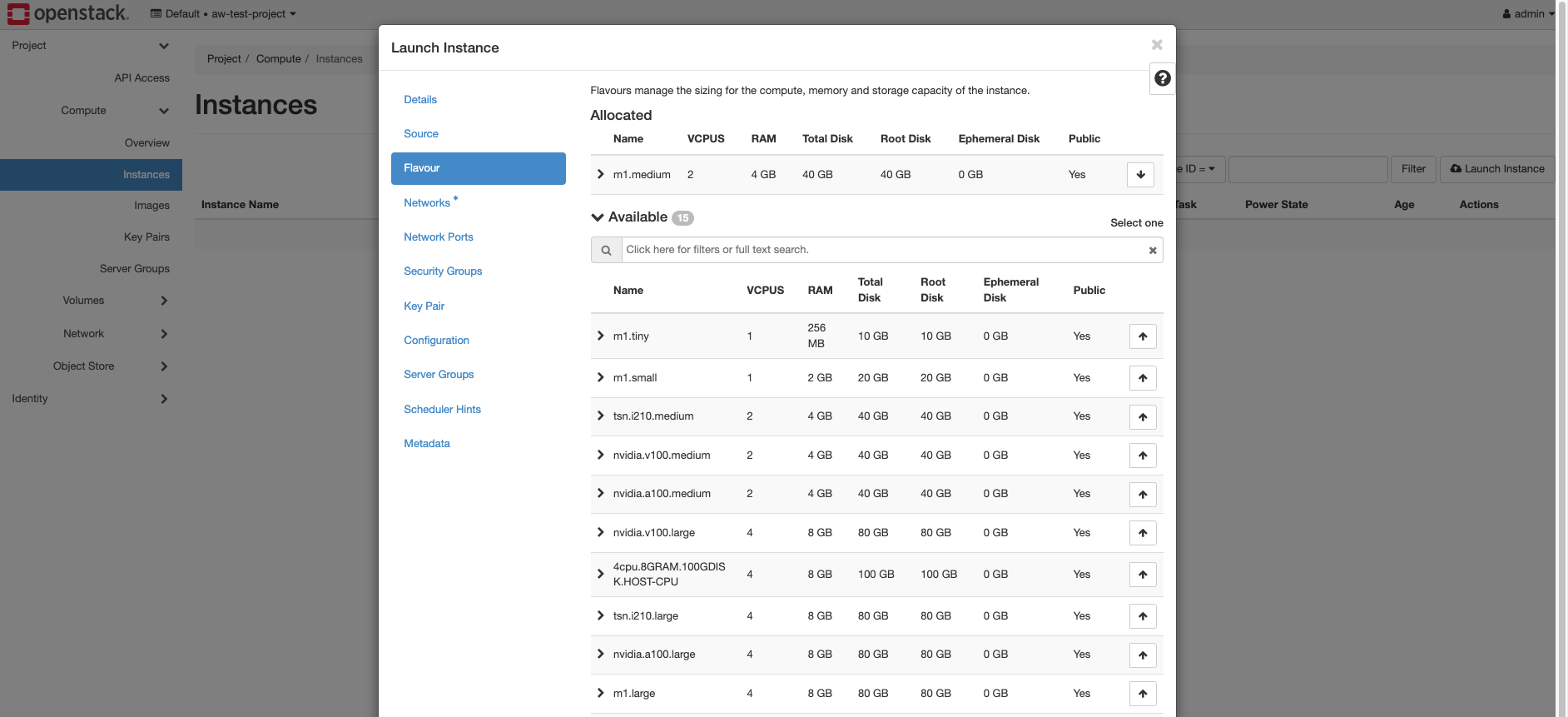The height and width of the screenshot is (717, 1568).
Task: Open Overview in sidebar
Action: (147, 143)
